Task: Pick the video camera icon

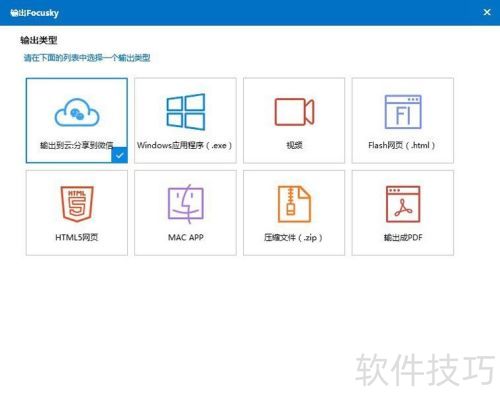Action: point(294,112)
